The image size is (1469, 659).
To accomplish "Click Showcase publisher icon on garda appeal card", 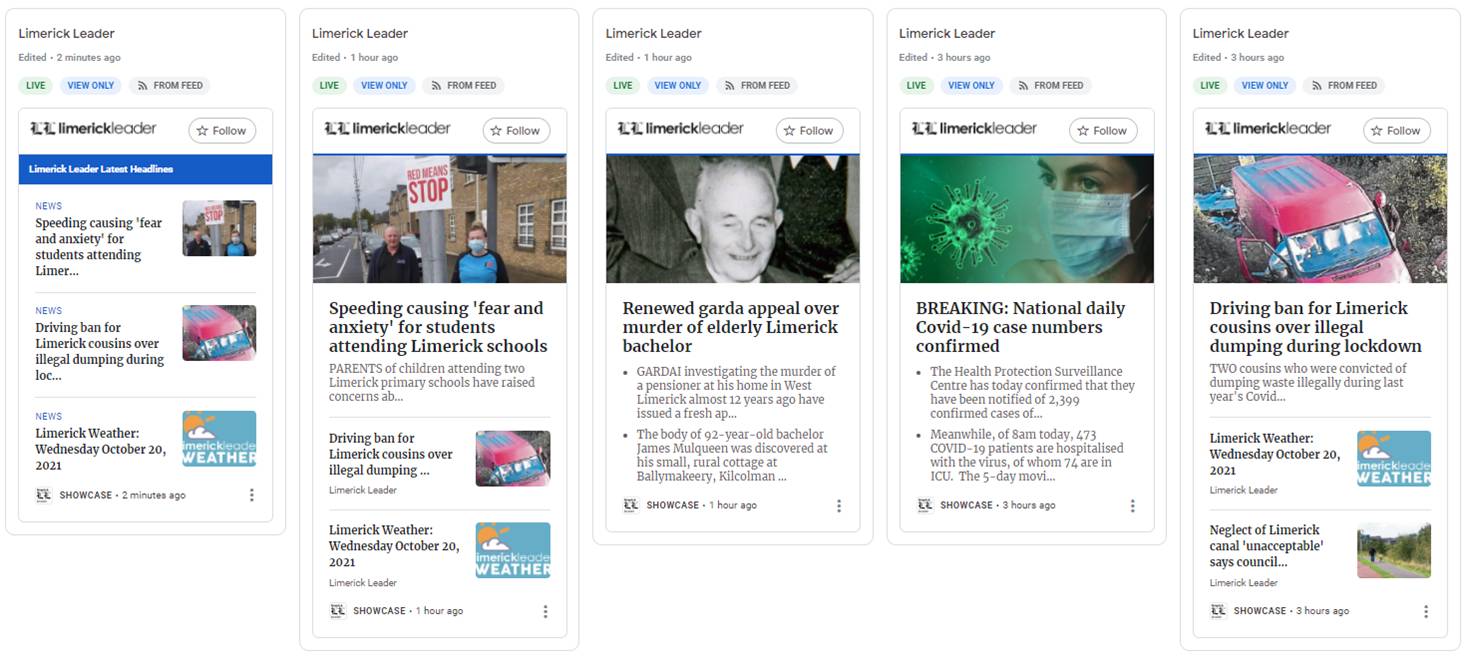I will [630, 505].
